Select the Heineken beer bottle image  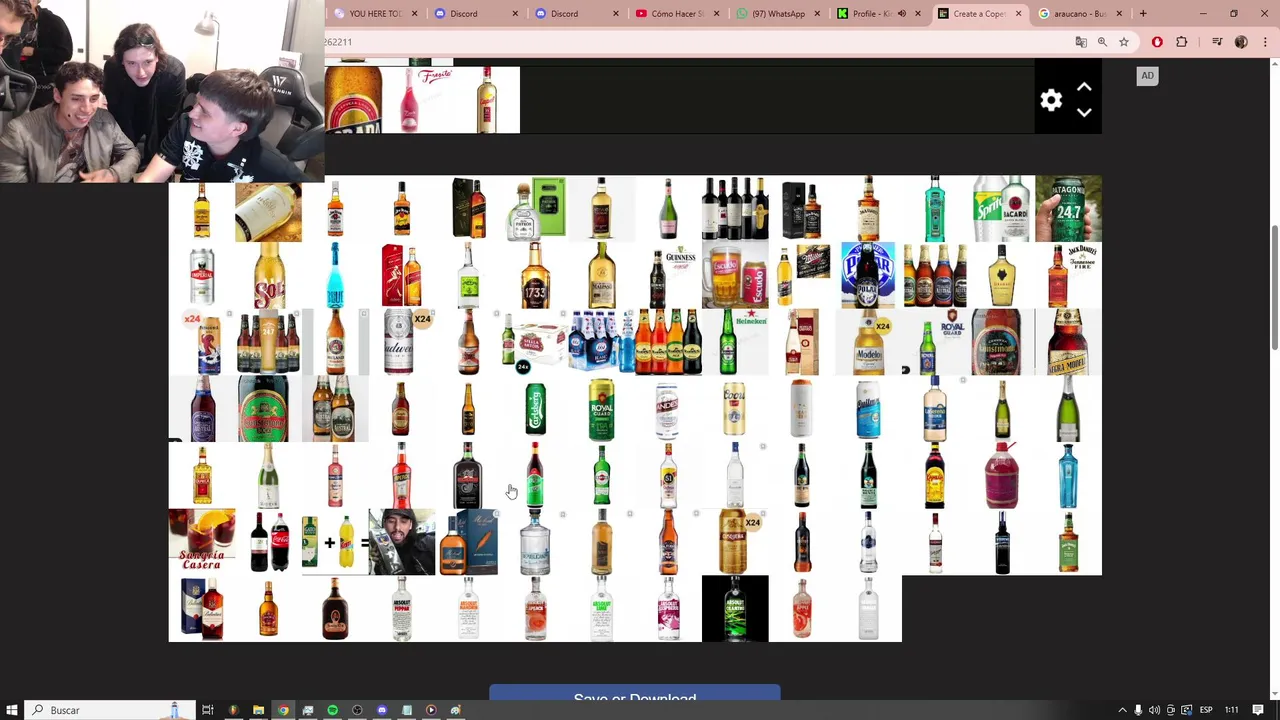click(x=735, y=342)
